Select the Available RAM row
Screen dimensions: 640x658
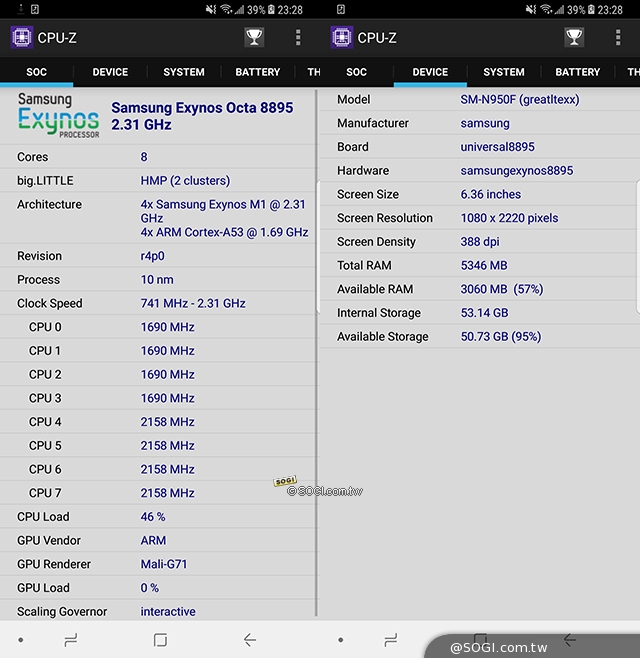(478, 289)
